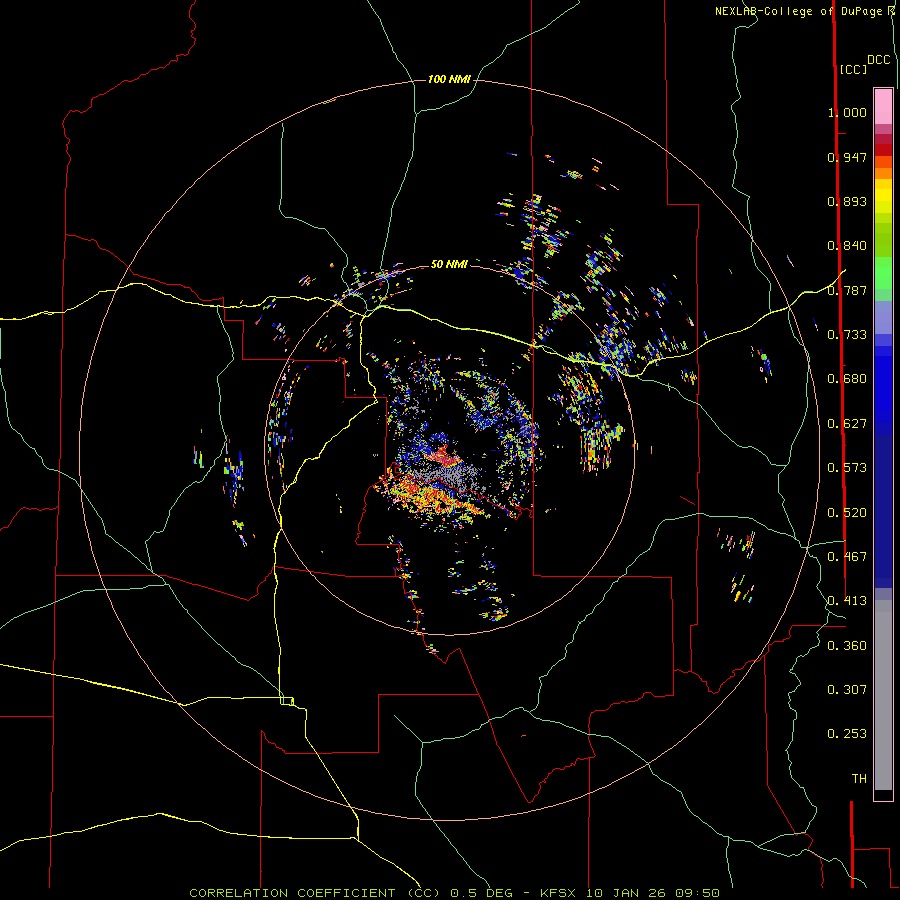Click the 0.733 legend value
The height and width of the screenshot is (900, 900).
pyautogui.click(x=847, y=335)
